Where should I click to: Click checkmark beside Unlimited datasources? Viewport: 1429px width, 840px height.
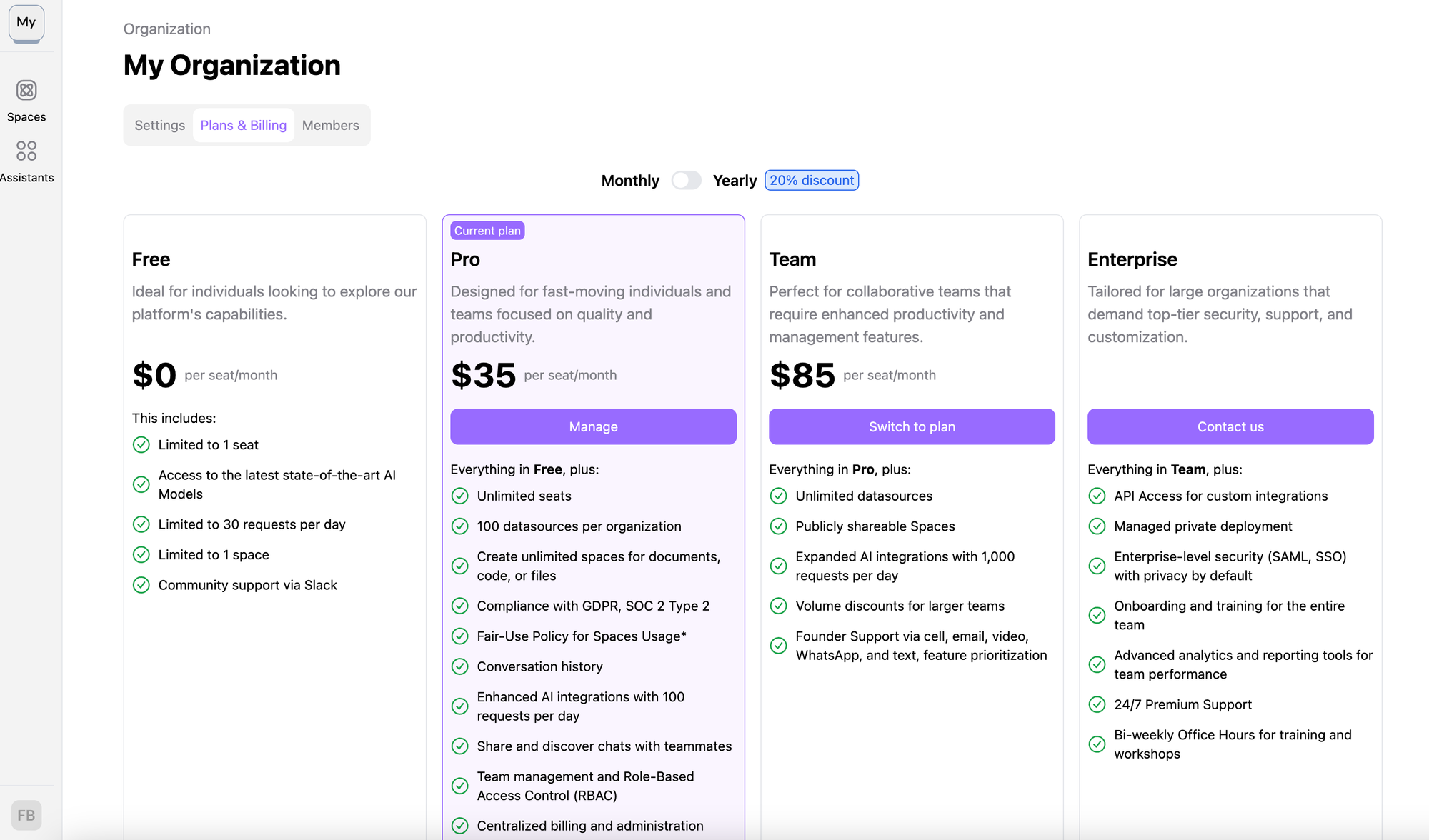click(x=779, y=496)
